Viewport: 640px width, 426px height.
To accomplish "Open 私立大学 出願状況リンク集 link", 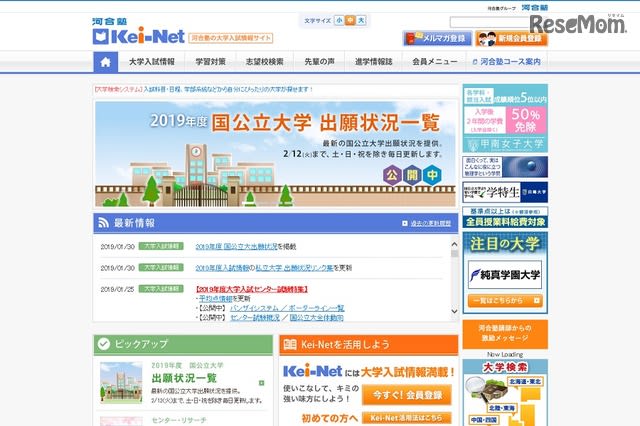I will (x=294, y=268).
